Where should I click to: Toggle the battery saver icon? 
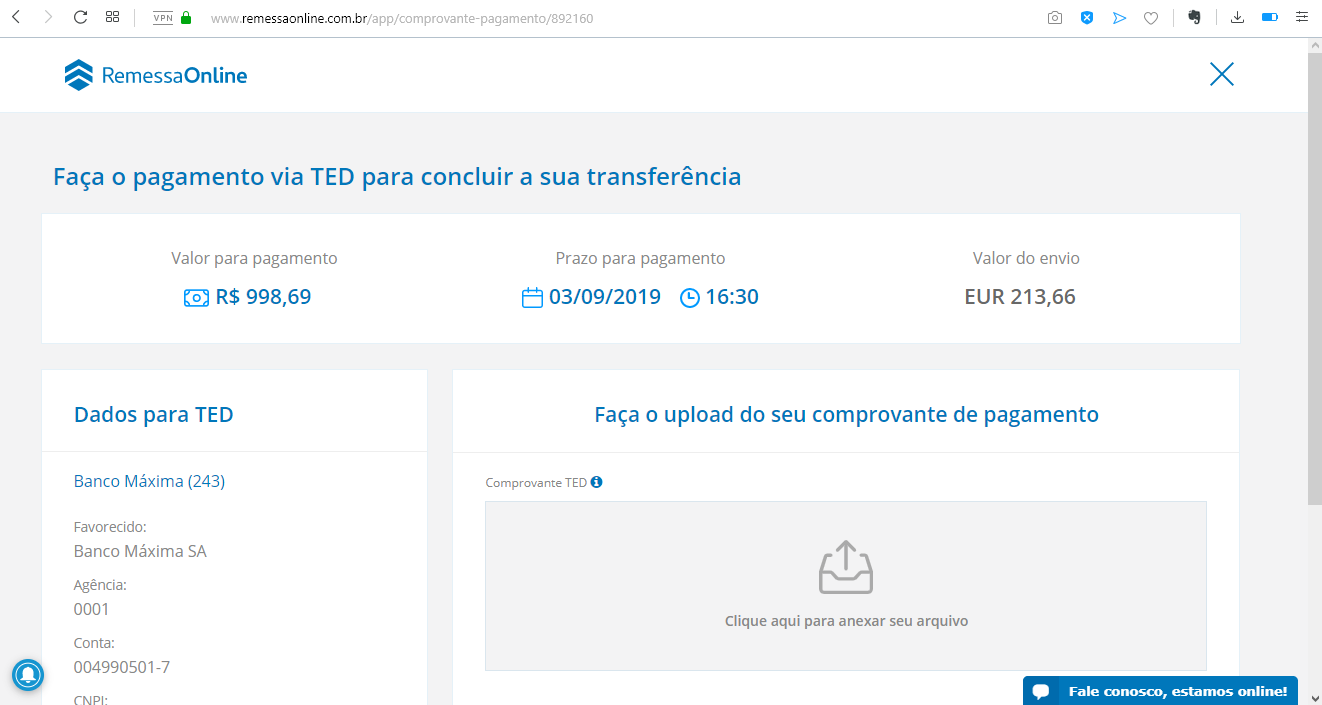click(1270, 18)
